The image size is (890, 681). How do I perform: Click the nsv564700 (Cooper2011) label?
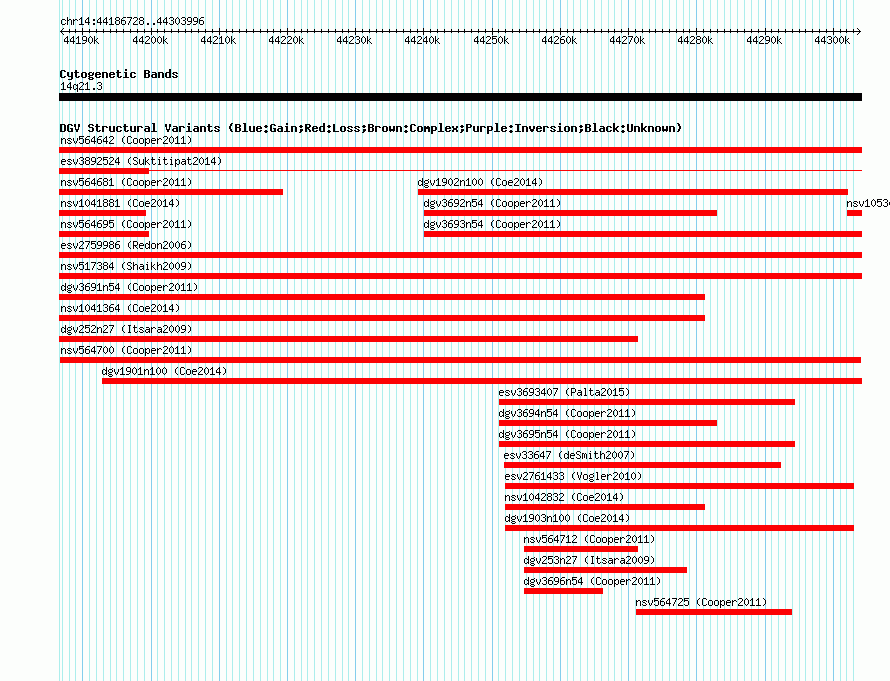[126, 350]
